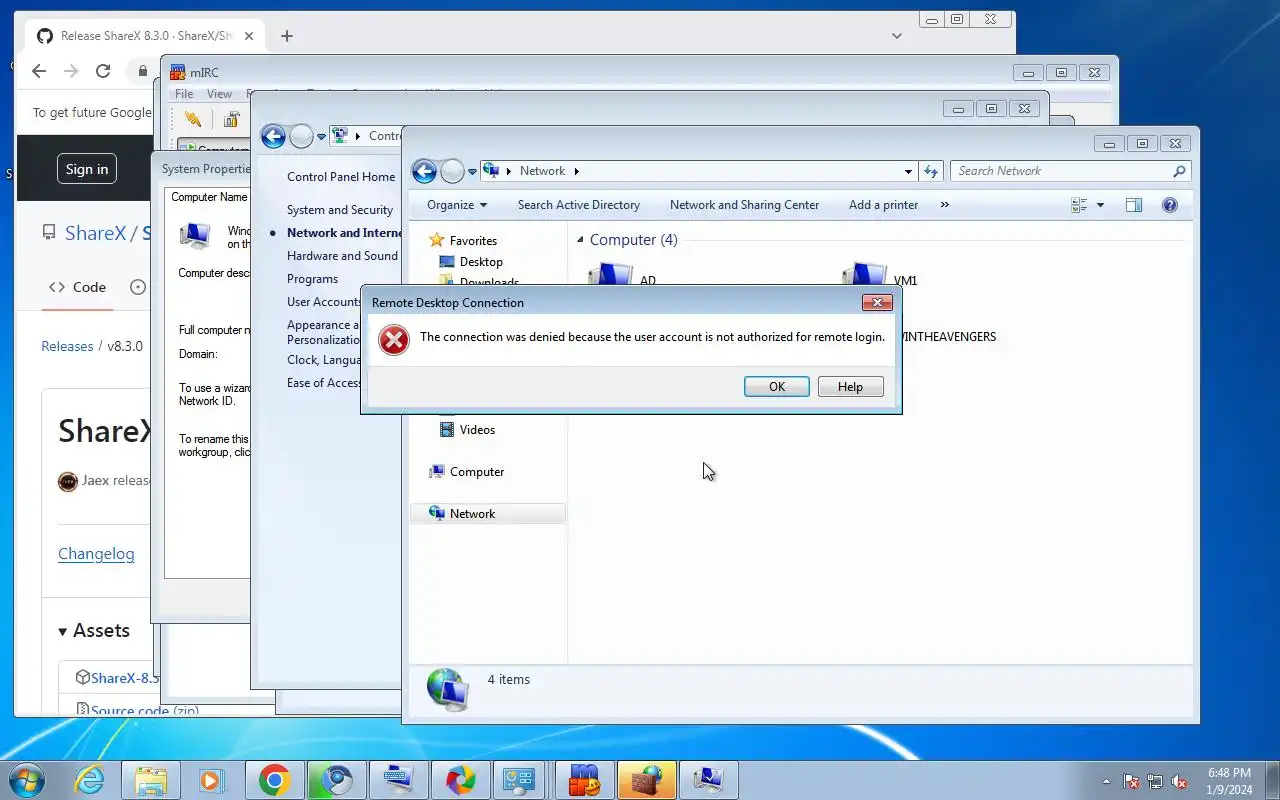Image resolution: width=1280 pixels, height=800 pixels.
Task: Refresh the Network explorer window
Action: coord(931,171)
